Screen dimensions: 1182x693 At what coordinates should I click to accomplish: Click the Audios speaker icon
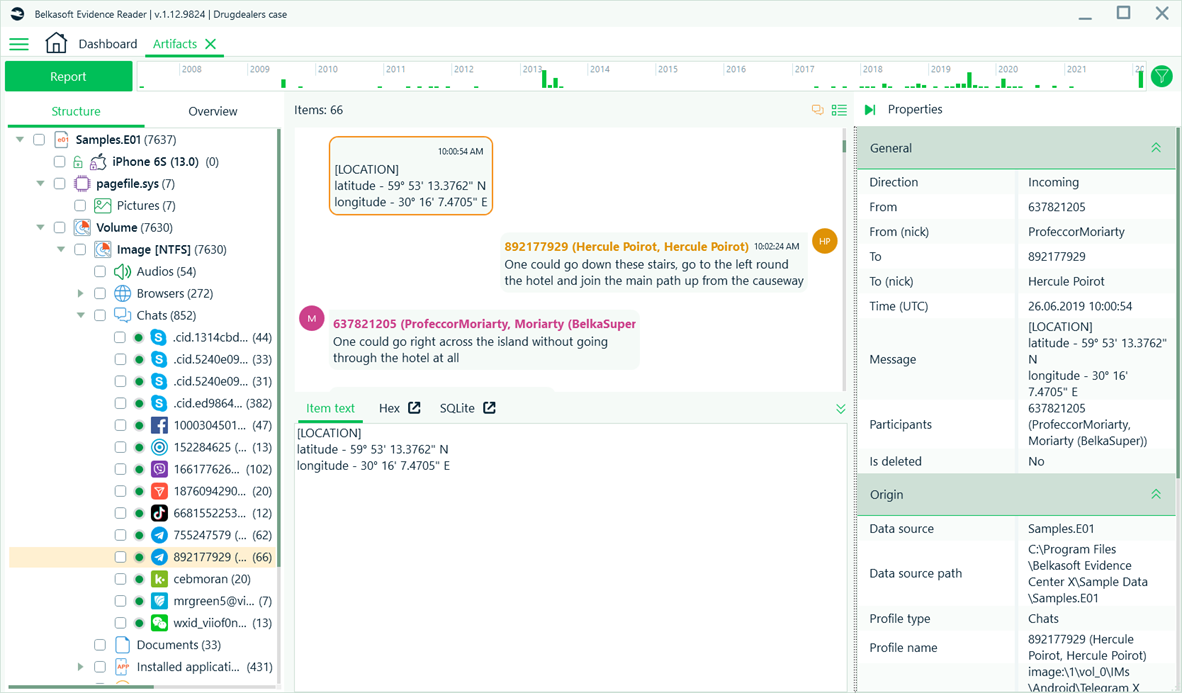[x=122, y=271]
